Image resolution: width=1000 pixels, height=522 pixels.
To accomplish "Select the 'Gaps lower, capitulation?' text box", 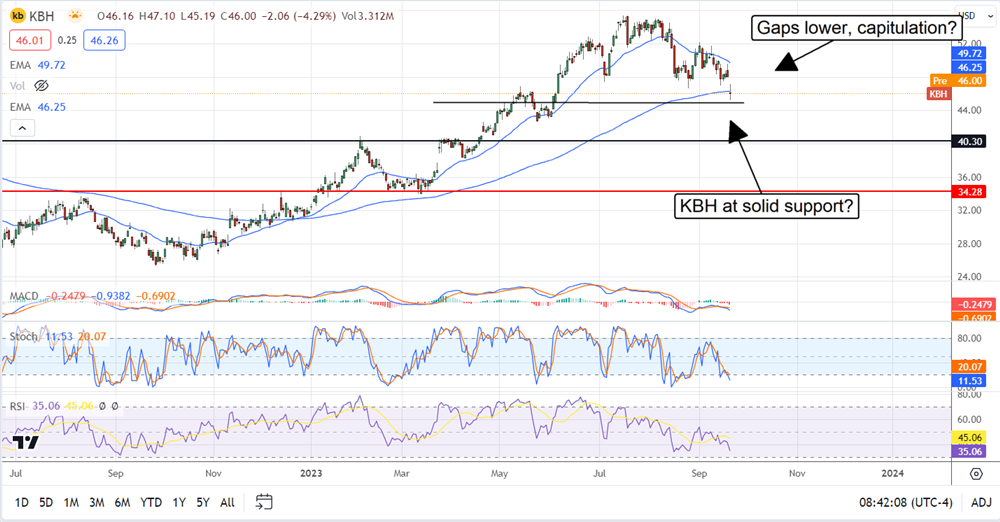I will [x=857, y=28].
